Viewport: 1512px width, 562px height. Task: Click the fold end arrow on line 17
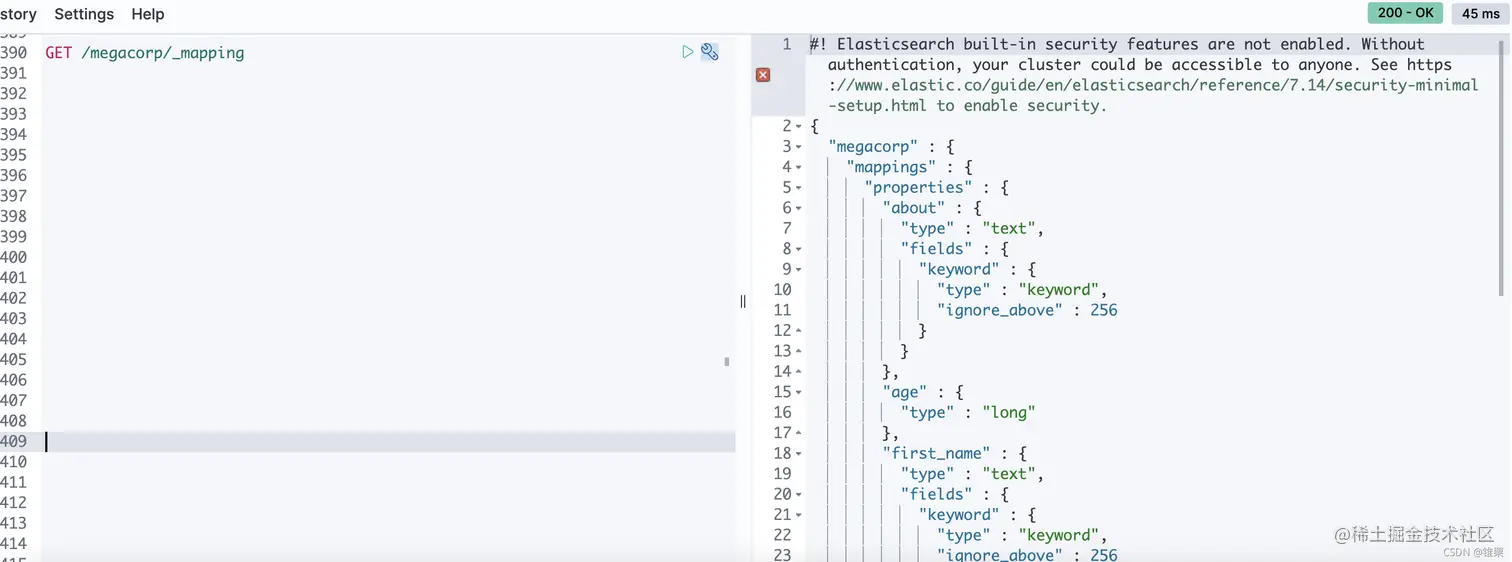[799, 433]
